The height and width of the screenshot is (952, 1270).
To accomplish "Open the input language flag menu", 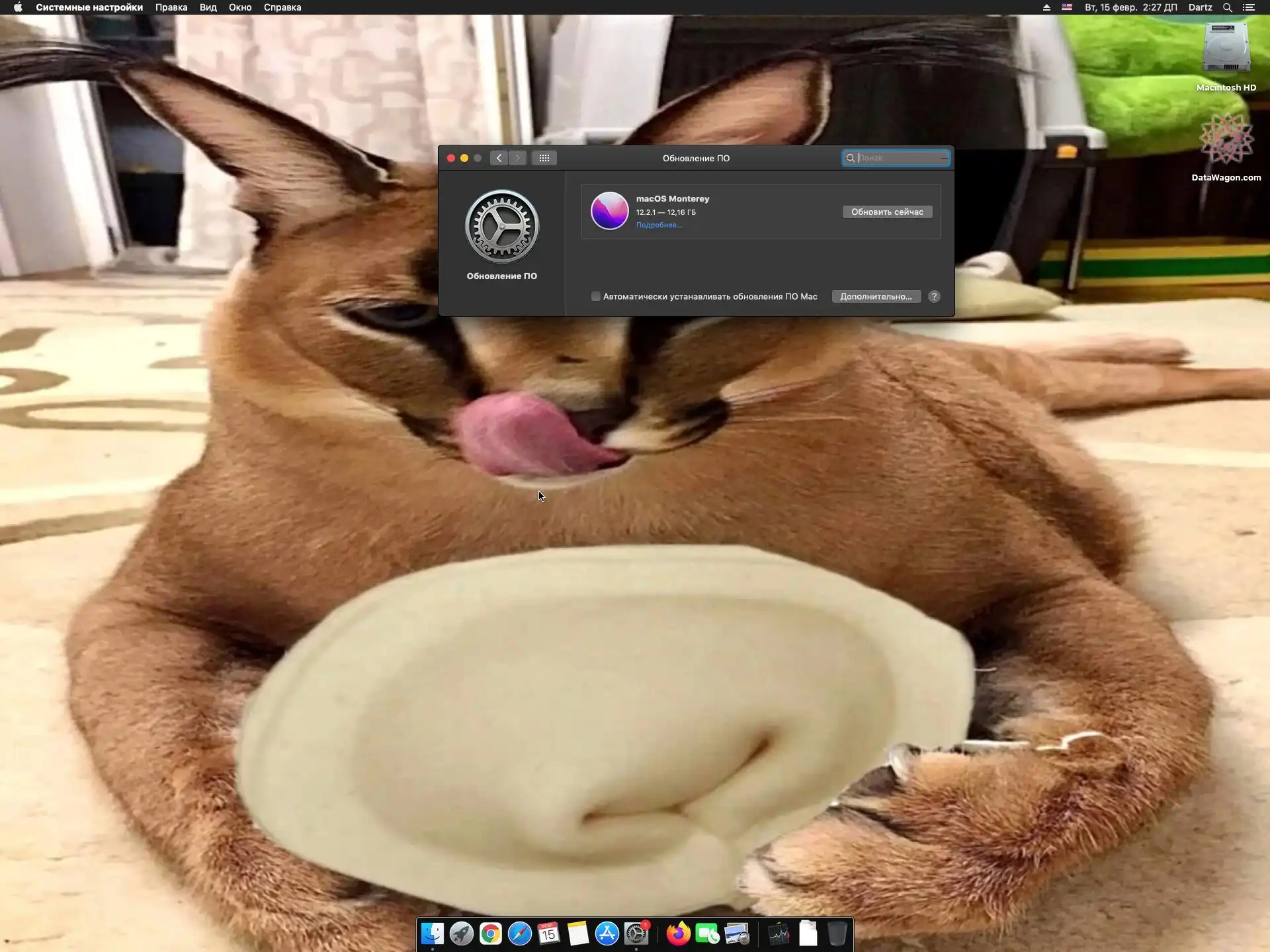I will click(1067, 7).
